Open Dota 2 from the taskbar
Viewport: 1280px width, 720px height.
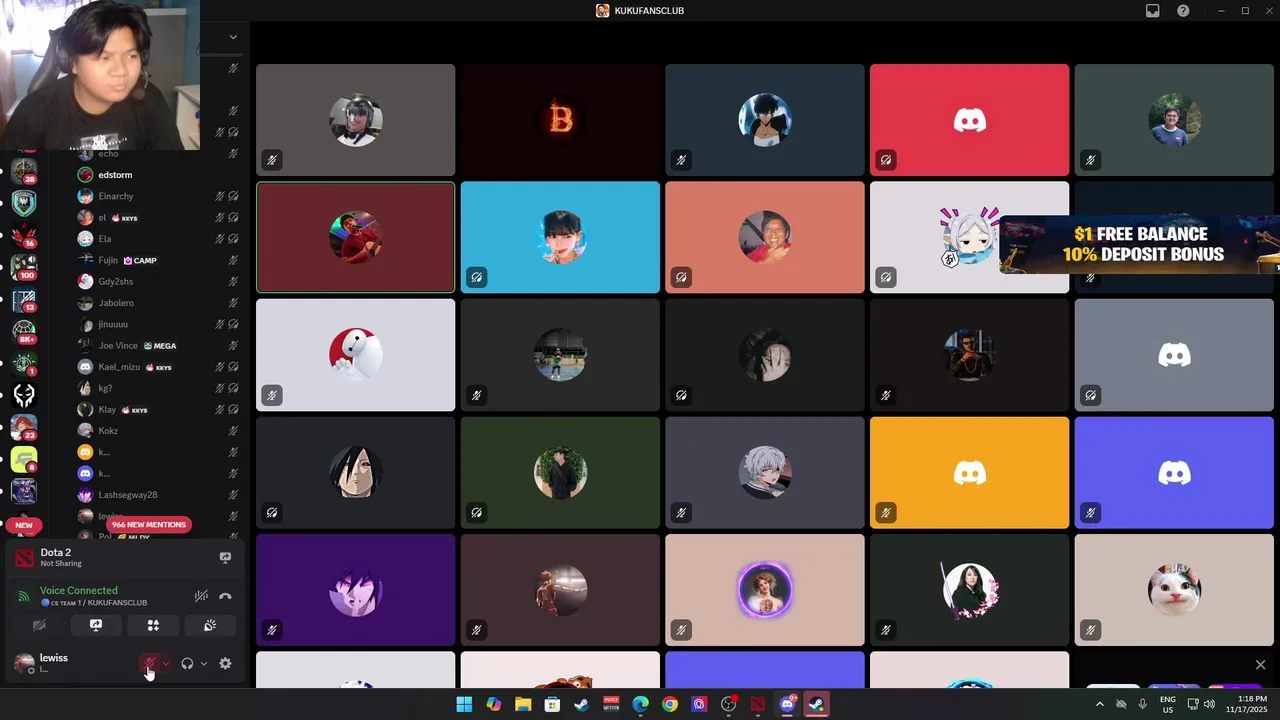click(x=758, y=704)
